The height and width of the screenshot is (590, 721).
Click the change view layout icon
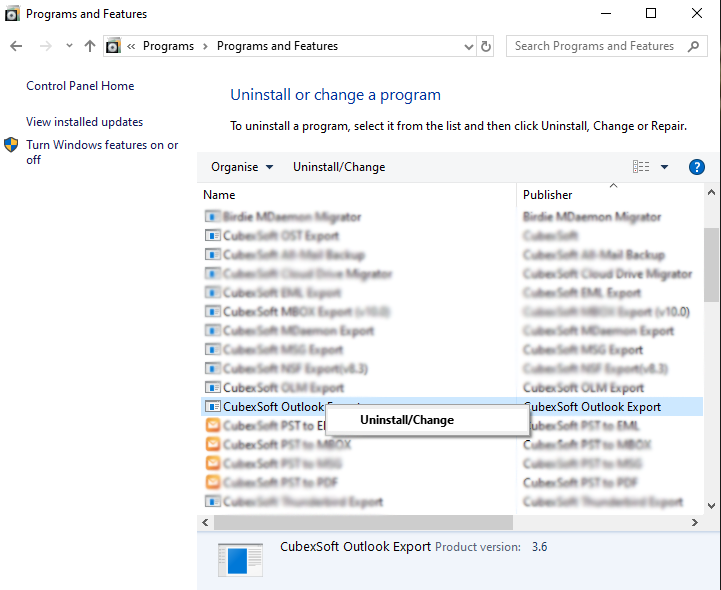(x=641, y=167)
